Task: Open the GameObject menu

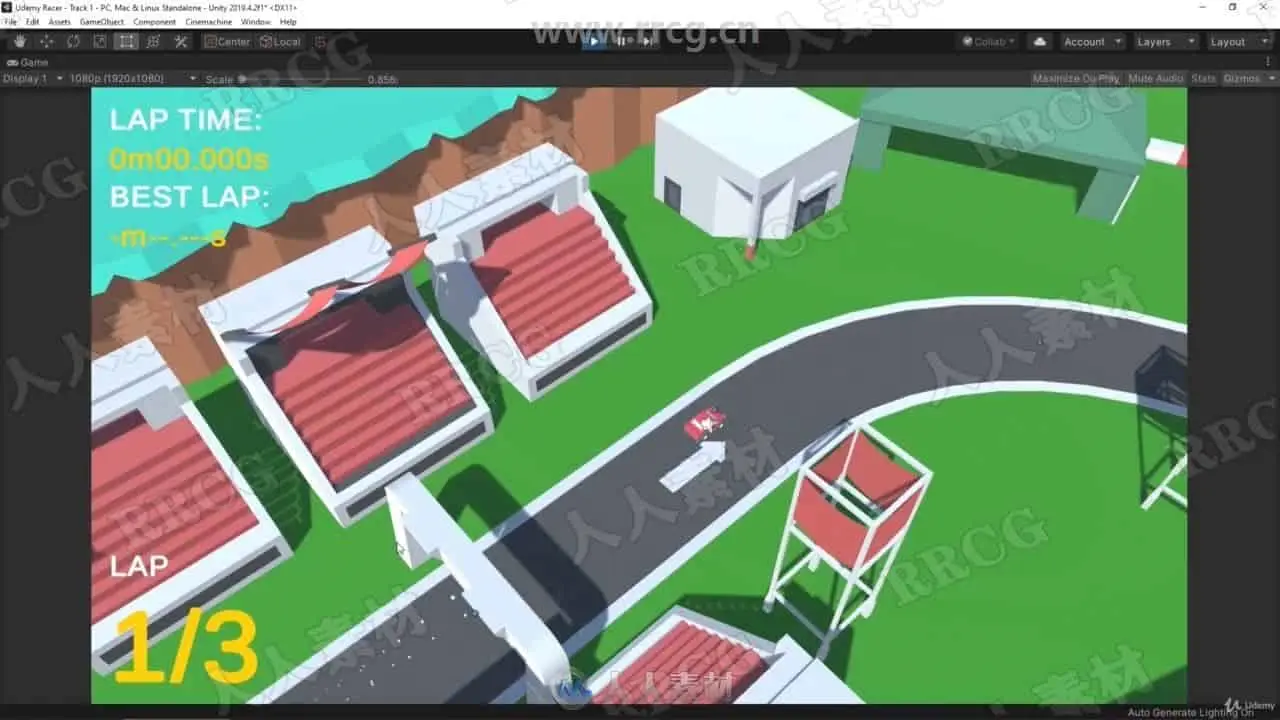Action: pyautogui.click(x=101, y=21)
